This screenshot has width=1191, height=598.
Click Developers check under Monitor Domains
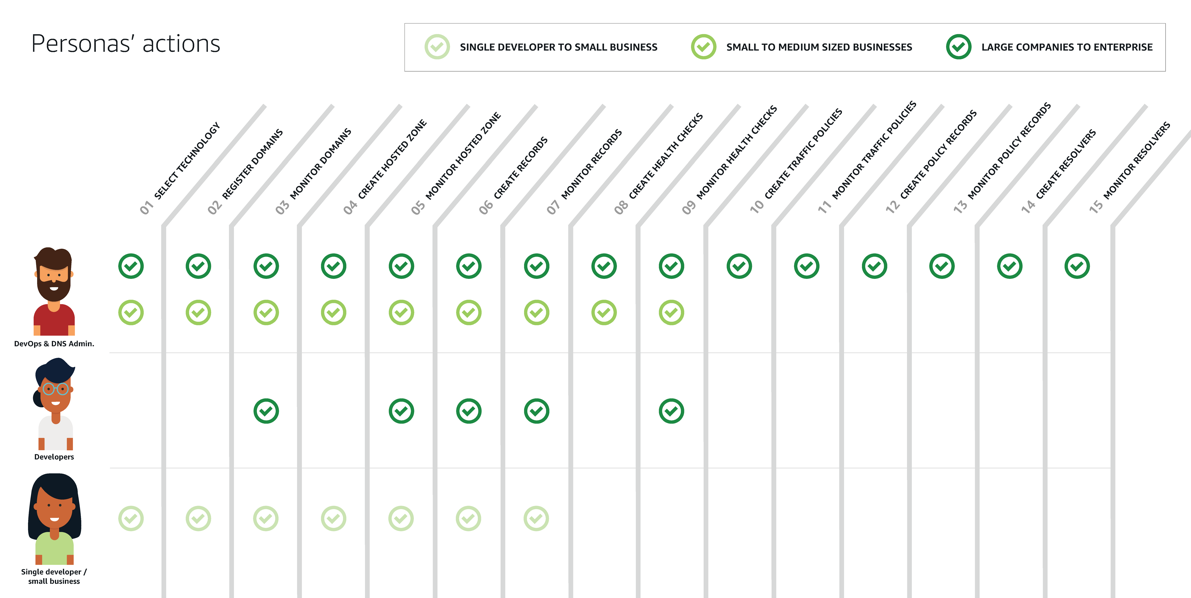(x=266, y=411)
